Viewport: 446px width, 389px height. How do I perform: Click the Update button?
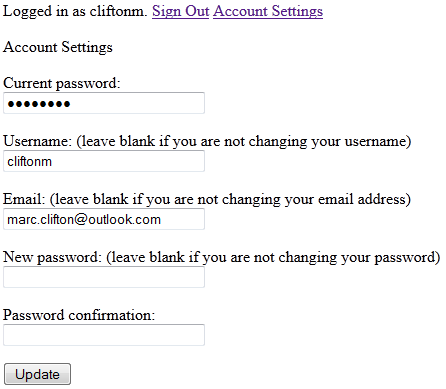coord(37,374)
